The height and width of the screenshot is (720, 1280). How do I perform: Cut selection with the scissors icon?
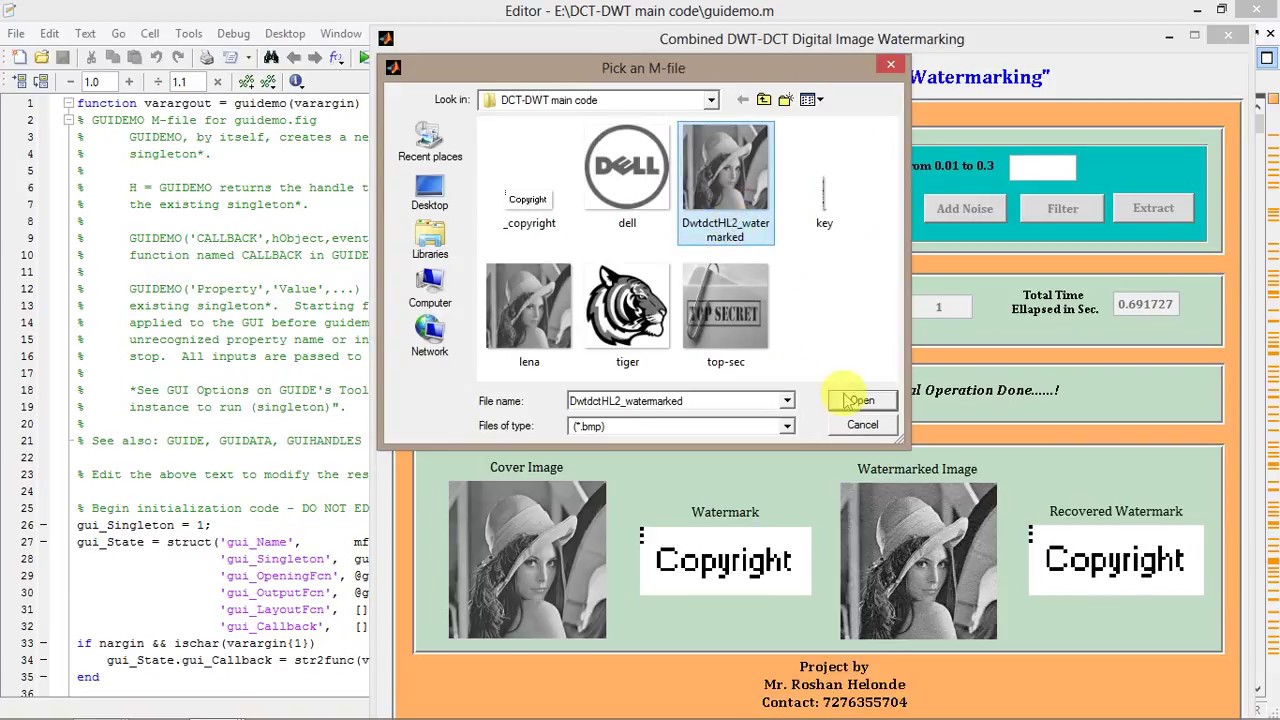[x=91, y=58]
